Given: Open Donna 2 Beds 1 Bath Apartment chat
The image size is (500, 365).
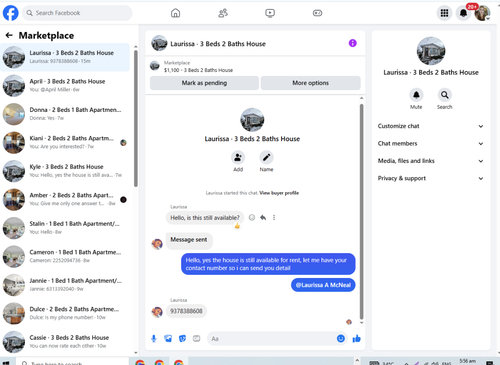Looking at the screenshot, I should [65, 114].
